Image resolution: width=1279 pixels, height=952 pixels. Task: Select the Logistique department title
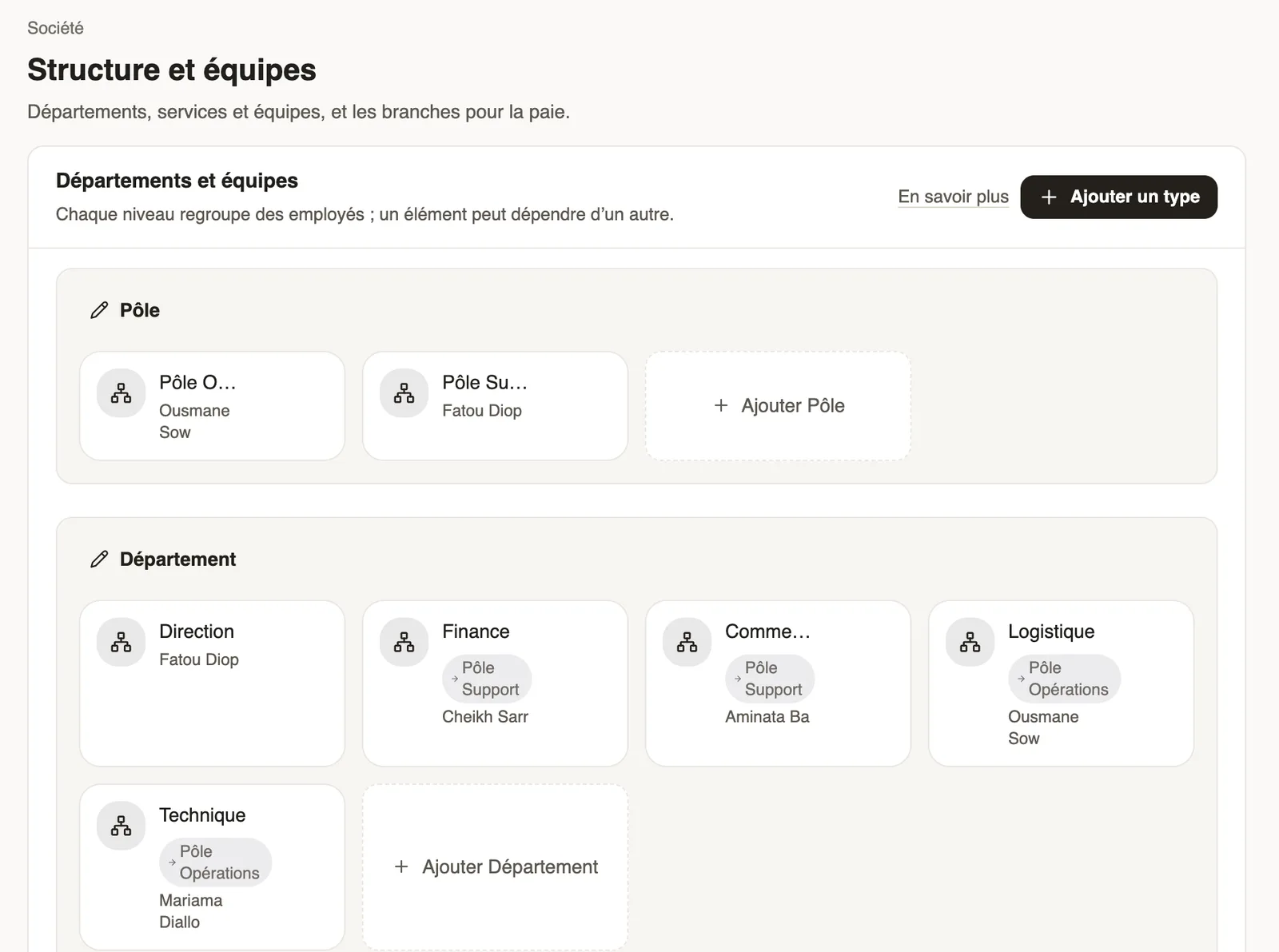(1051, 631)
